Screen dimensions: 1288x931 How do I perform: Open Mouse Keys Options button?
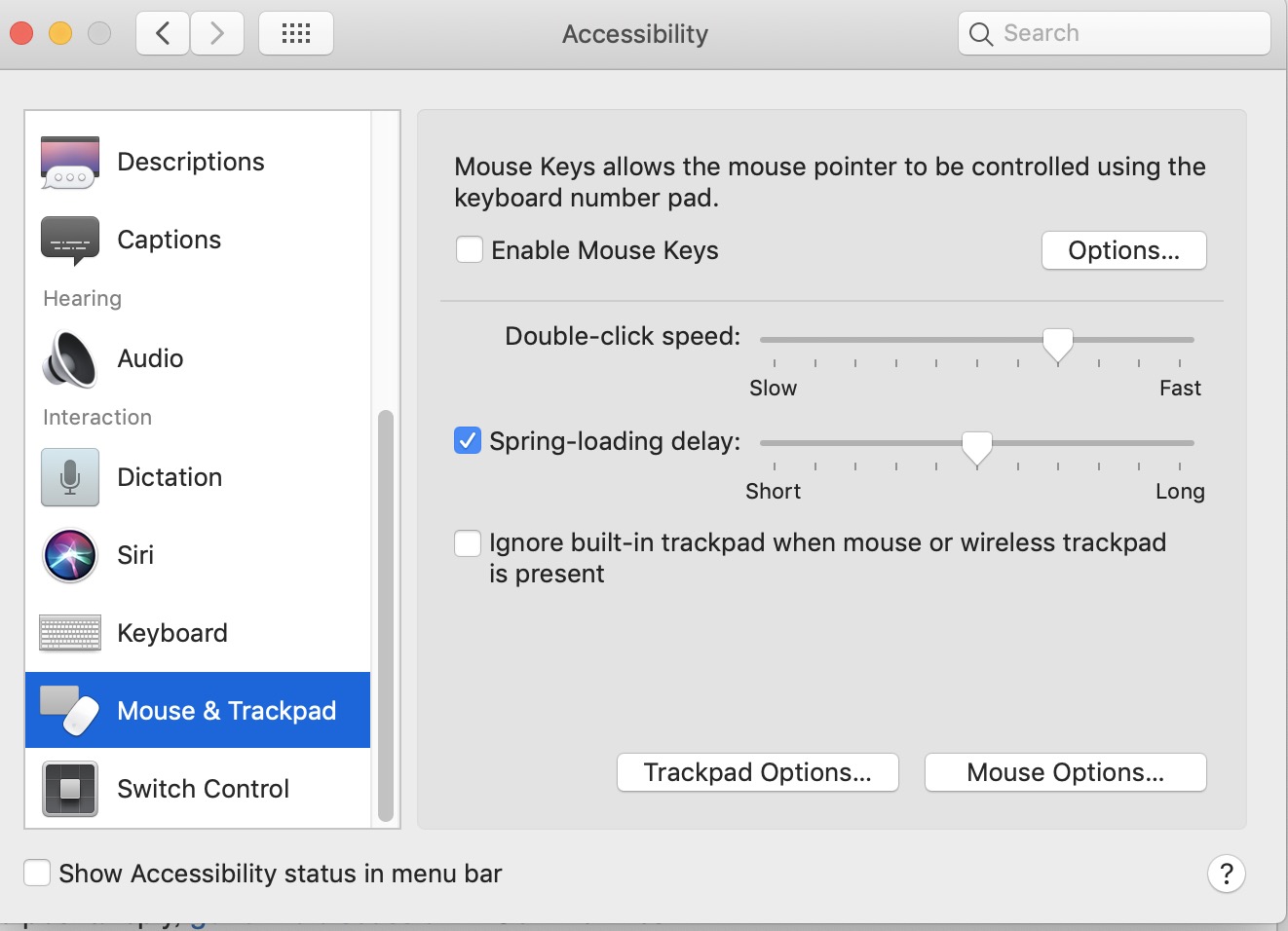point(1123,250)
